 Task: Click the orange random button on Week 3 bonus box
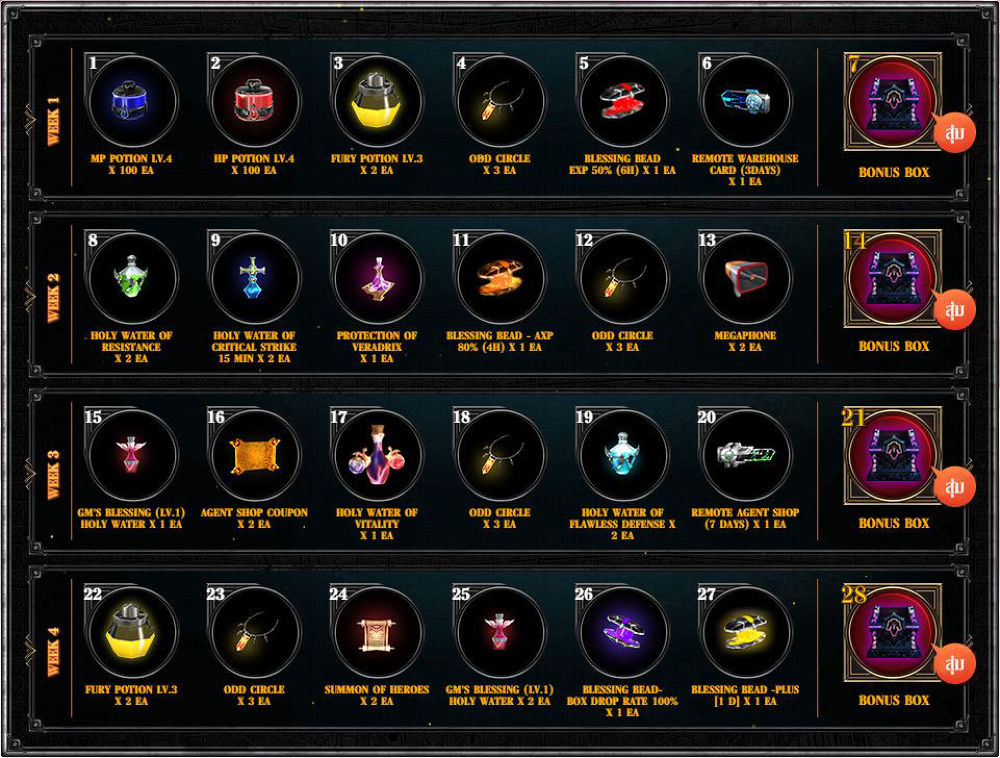pyautogui.click(x=955, y=487)
